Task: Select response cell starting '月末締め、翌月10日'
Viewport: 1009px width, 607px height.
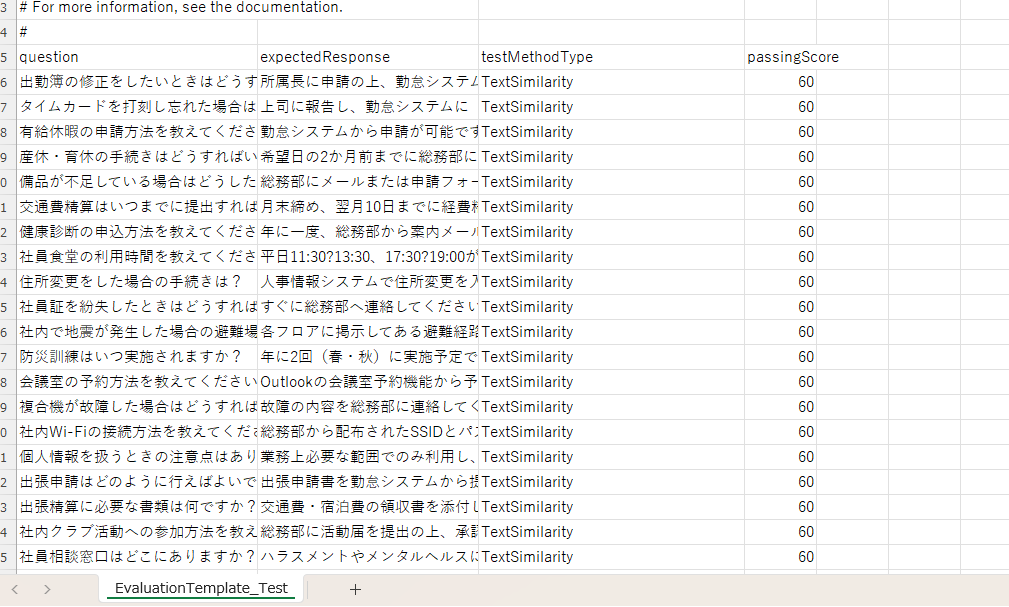Action: [368, 207]
